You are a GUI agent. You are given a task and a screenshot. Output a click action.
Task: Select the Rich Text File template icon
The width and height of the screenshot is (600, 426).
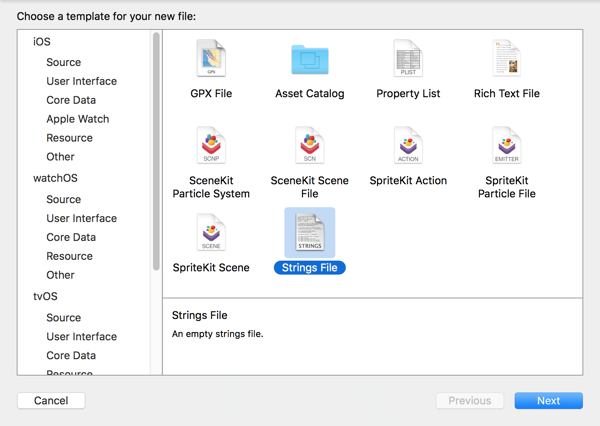click(x=506, y=60)
